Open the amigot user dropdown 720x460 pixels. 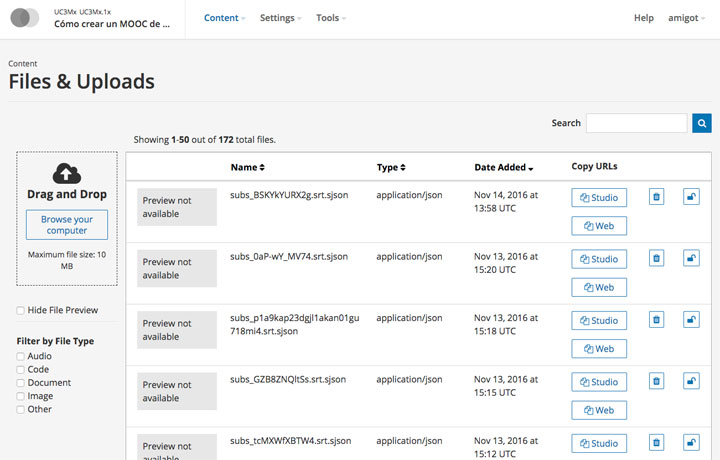tap(689, 18)
